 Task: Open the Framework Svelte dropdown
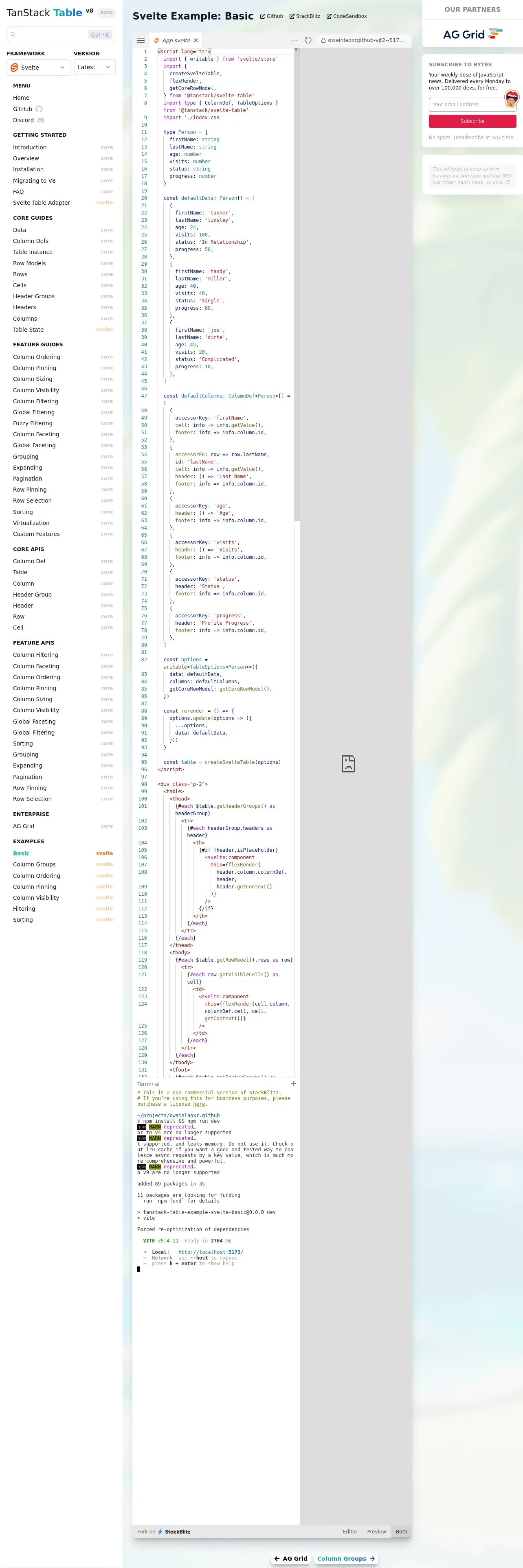(38, 68)
